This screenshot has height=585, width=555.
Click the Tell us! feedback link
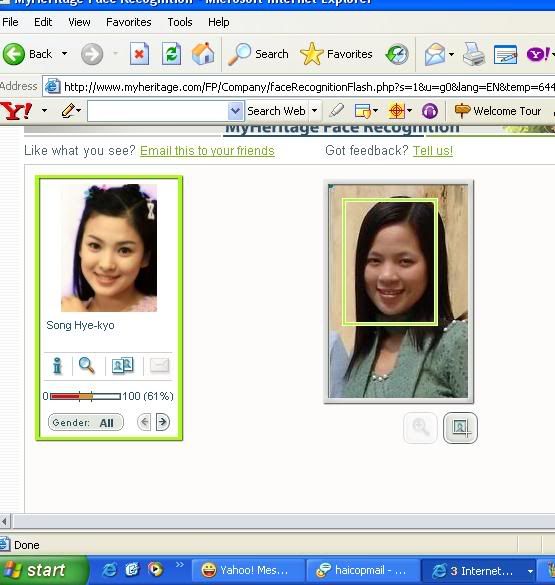point(433,151)
